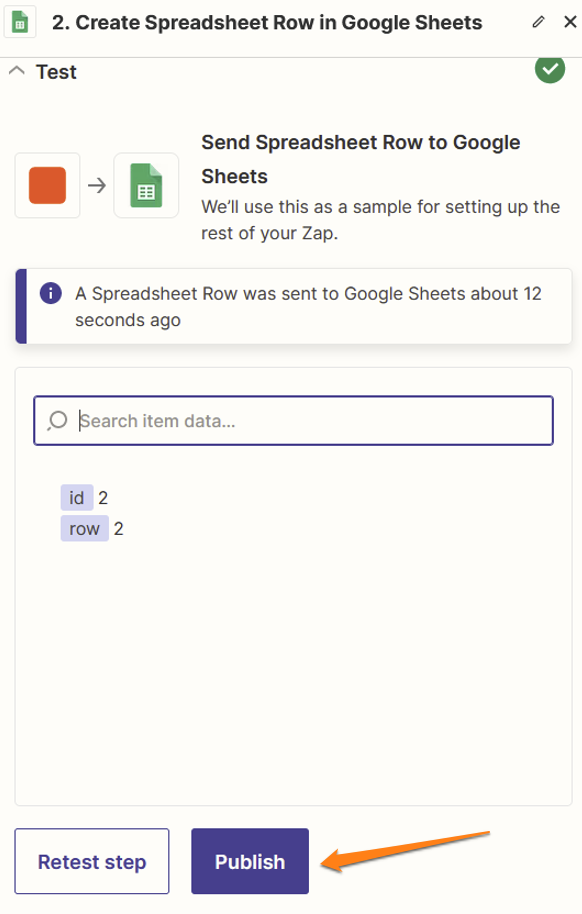582x914 pixels.
Task: Click the blue info icon in notification
Action: coord(51,293)
